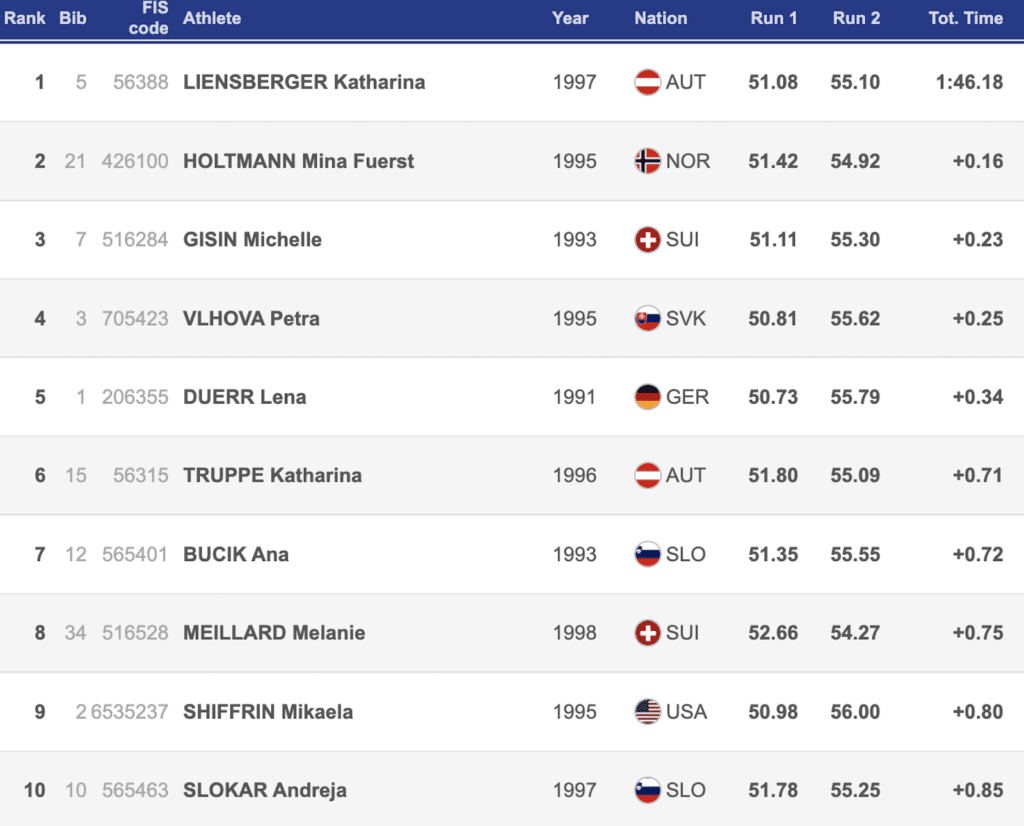Sort by the Tot. Time column header
The width and height of the screenshot is (1024, 826).
965,18
